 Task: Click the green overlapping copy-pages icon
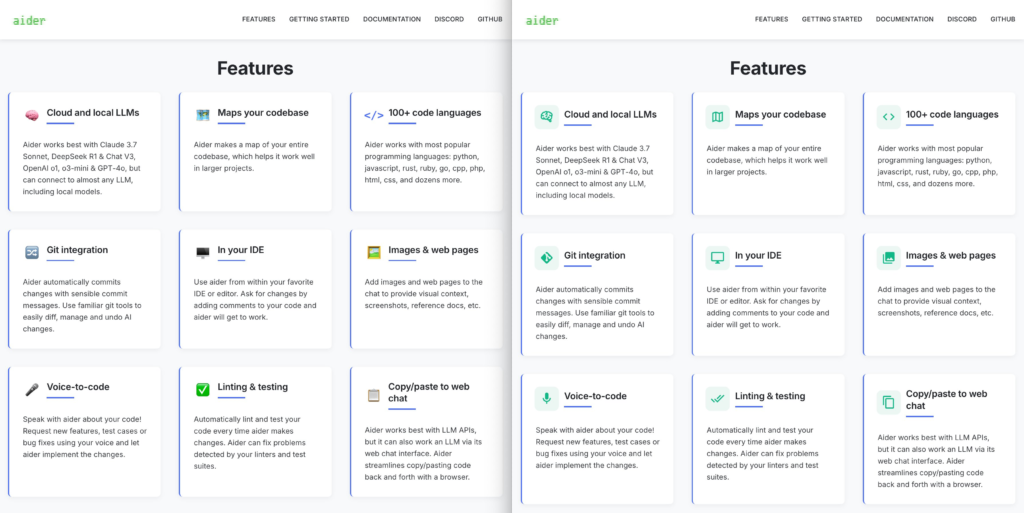pos(888,402)
